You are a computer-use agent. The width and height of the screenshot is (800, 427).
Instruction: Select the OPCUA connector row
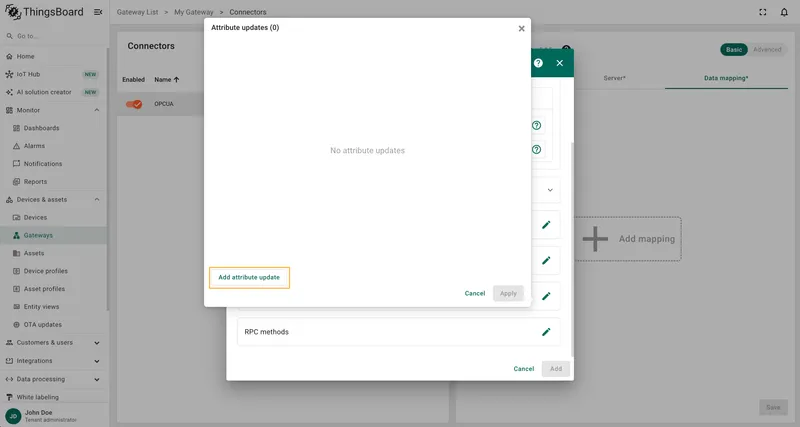pos(161,104)
